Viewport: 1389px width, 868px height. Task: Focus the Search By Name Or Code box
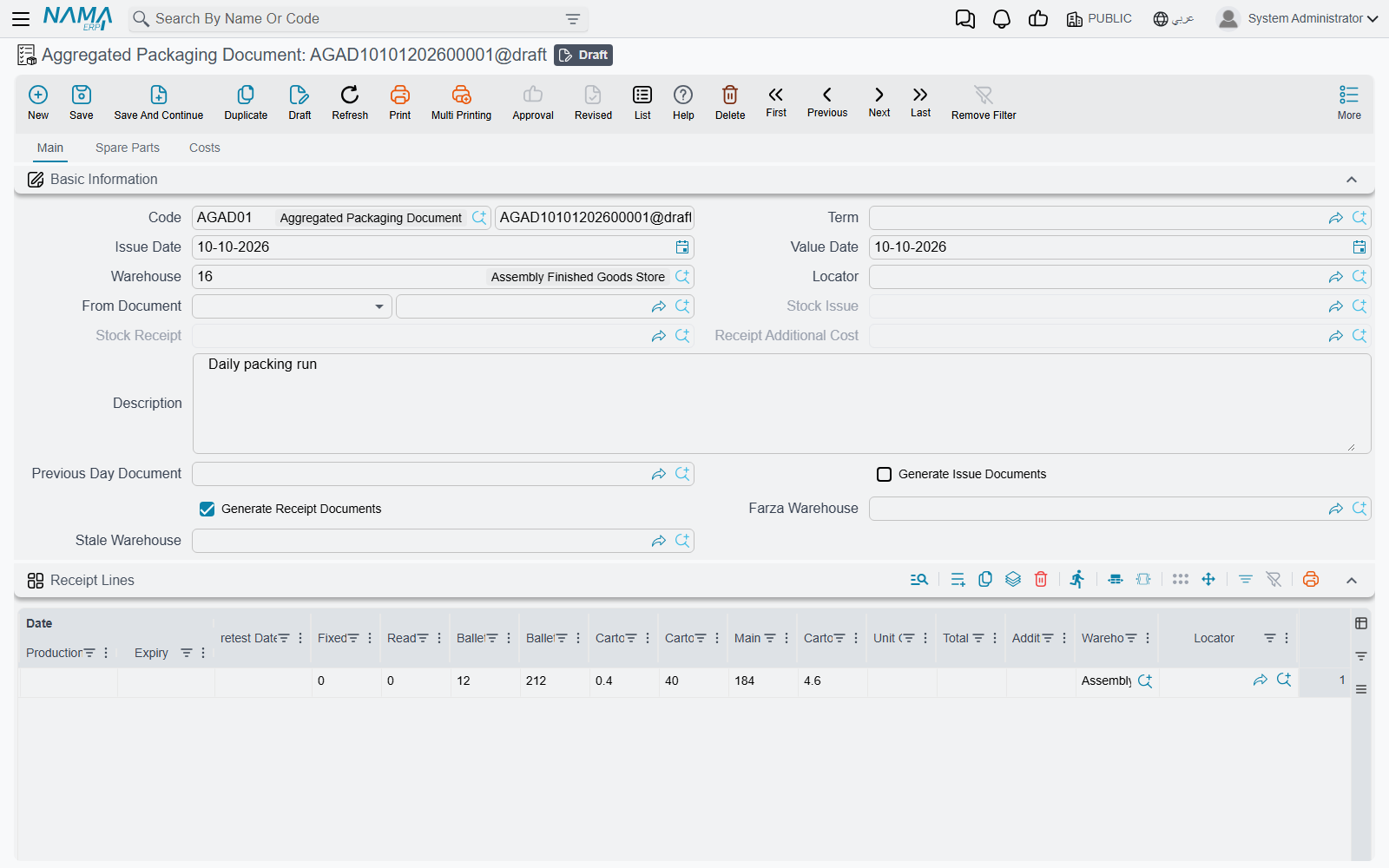(x=359, y=19)
